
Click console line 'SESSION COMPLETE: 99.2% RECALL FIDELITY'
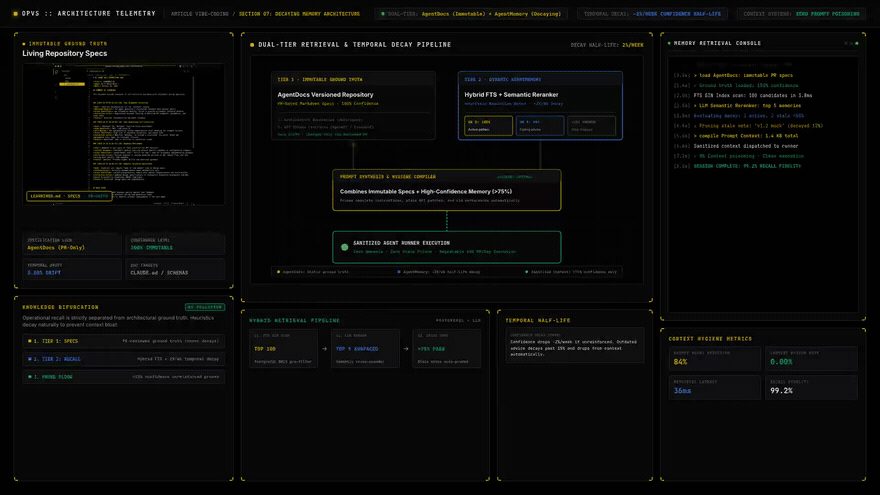click(x=747, y=166)
